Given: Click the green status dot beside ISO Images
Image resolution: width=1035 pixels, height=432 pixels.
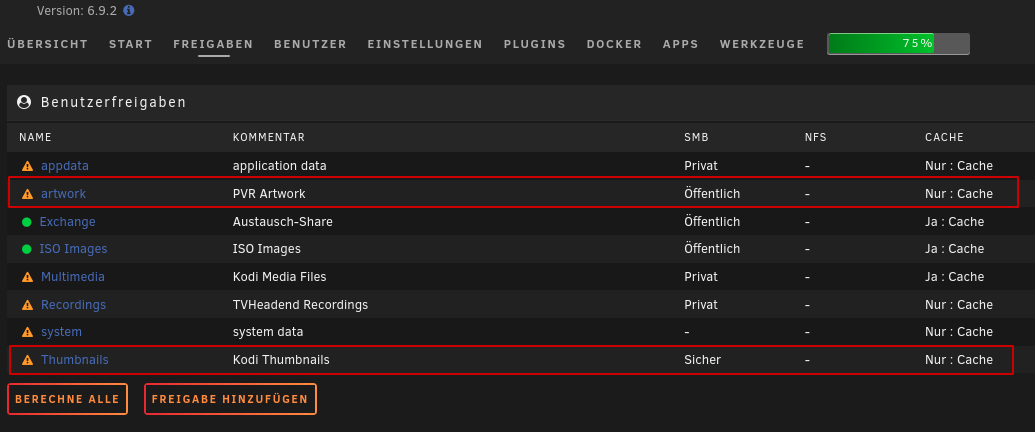Looking at the screenshot, I should tap(26, 249).
